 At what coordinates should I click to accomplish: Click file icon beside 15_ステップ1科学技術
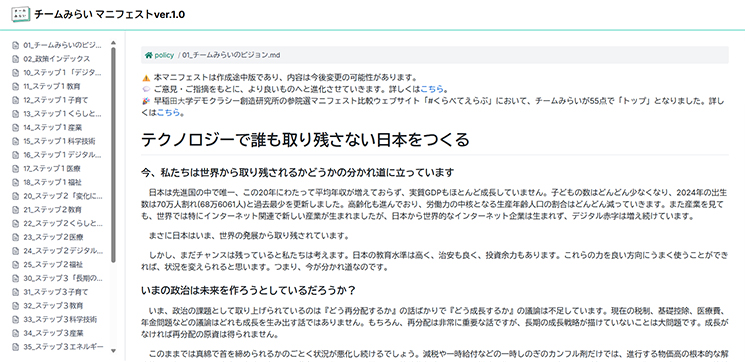(15, 142)
